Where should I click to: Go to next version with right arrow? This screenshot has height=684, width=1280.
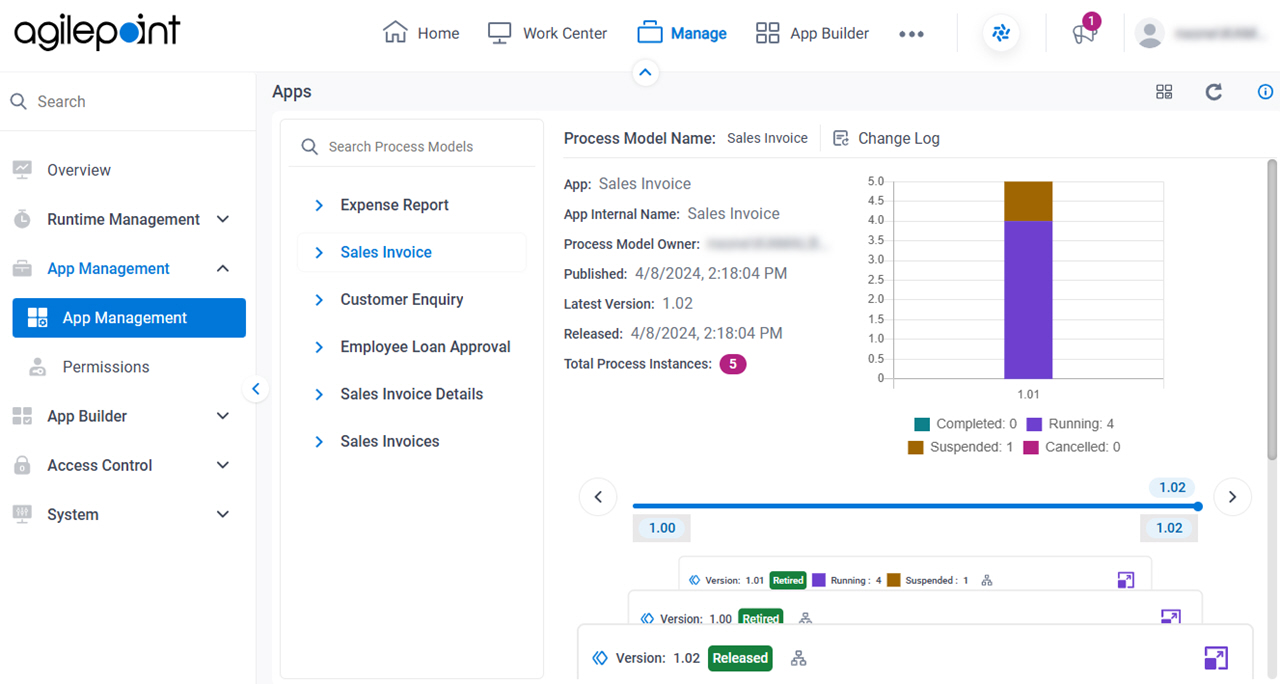click(1233, 496)
